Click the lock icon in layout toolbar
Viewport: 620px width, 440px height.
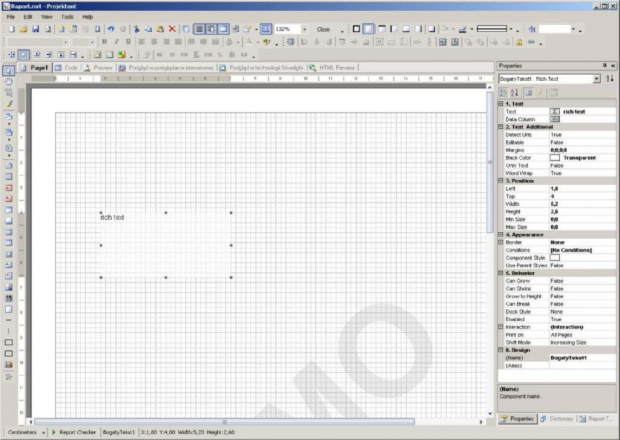[x=519, y=42]
